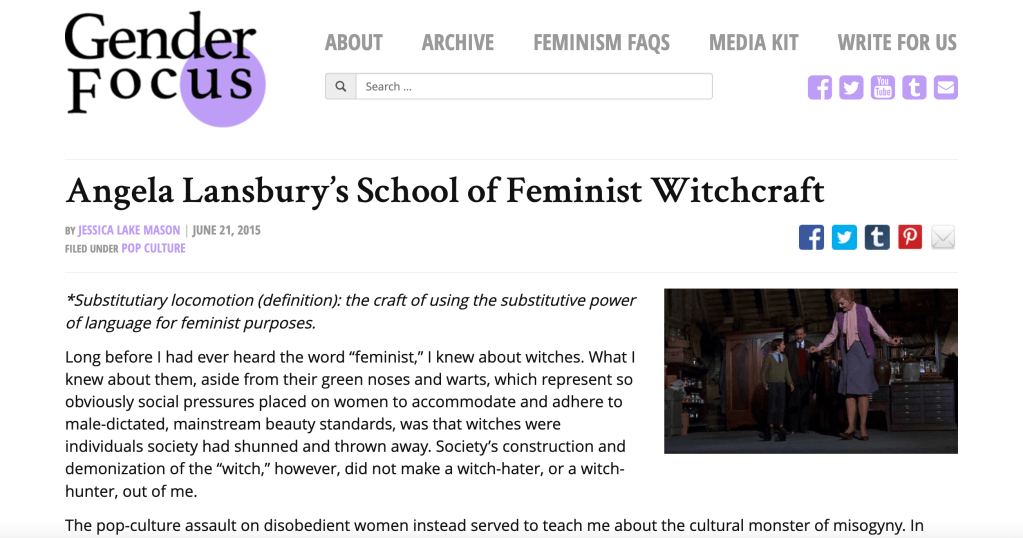
Task: Share article on Tumblr (dark blue icon)
Action: (x=877, y=237)
